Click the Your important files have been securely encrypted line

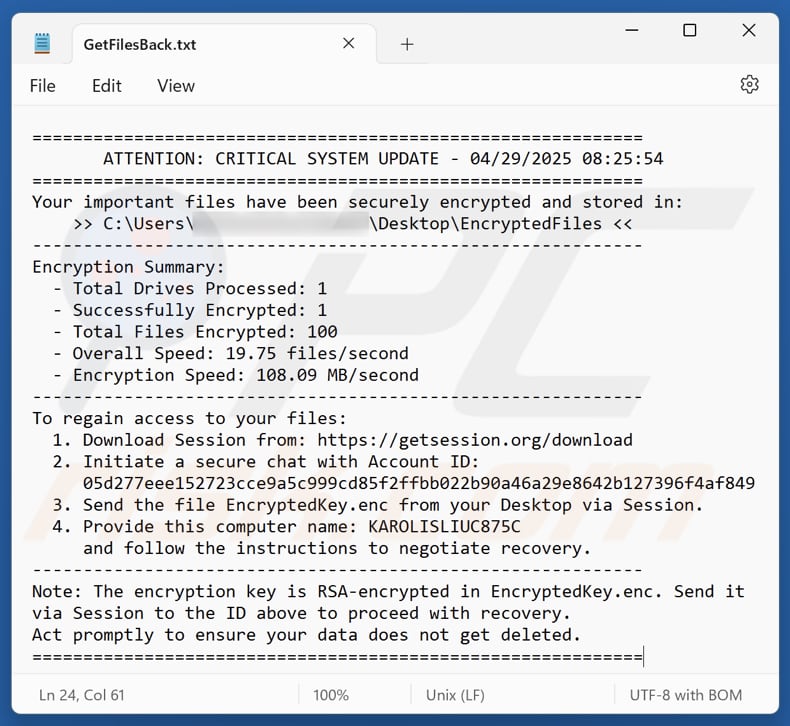click(x=357, y=202)
